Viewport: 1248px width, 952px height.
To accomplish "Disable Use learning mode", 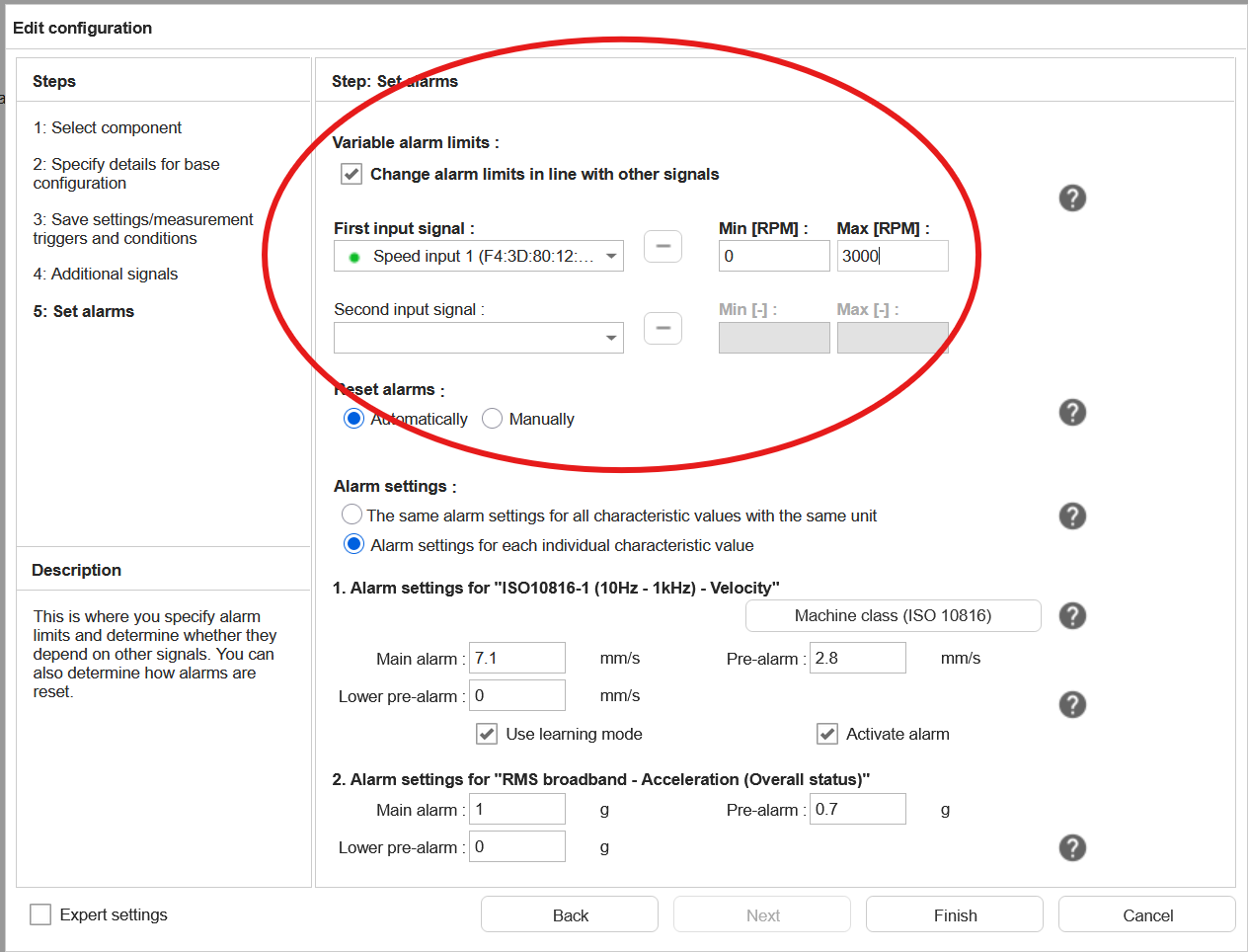I will pos(487,734).
